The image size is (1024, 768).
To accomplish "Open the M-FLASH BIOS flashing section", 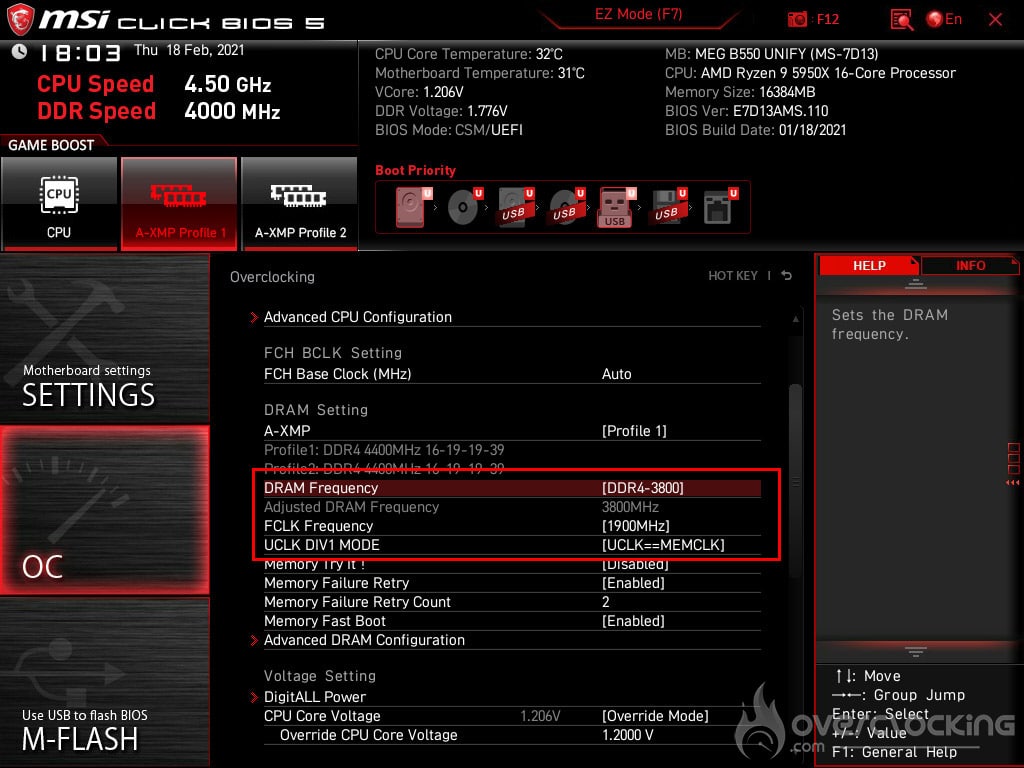I will 104,682.
